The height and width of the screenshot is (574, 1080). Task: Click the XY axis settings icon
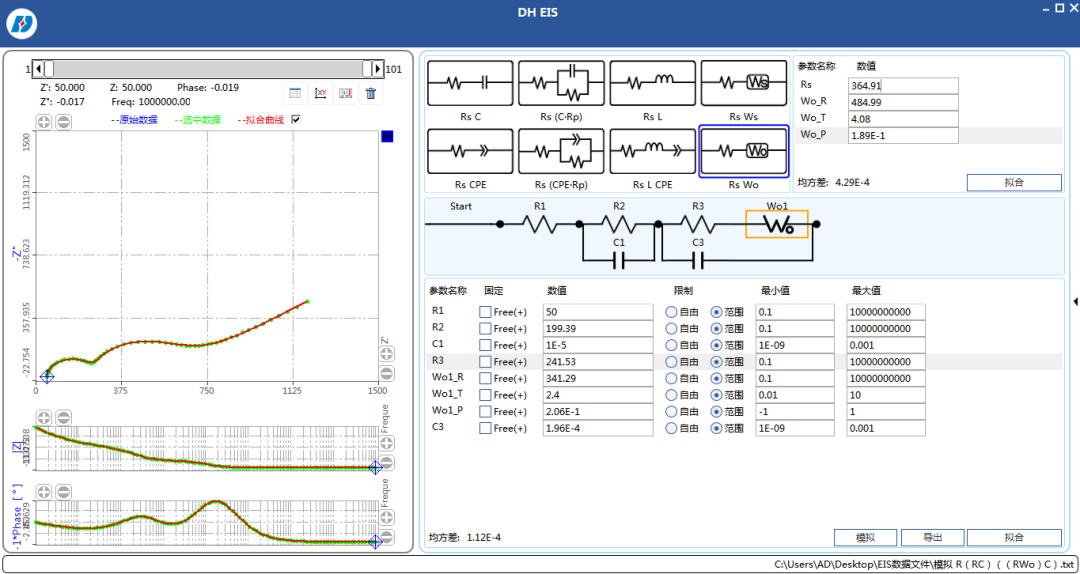coord(320,93)
